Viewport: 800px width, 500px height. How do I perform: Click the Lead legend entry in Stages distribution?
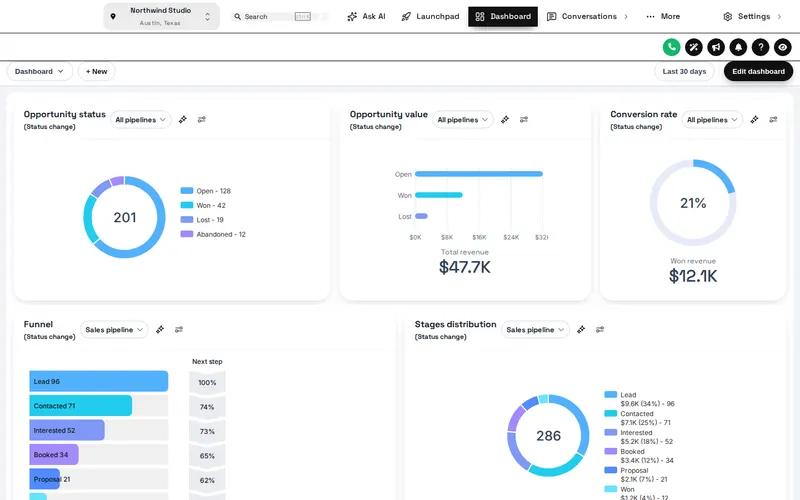[639, 399]
